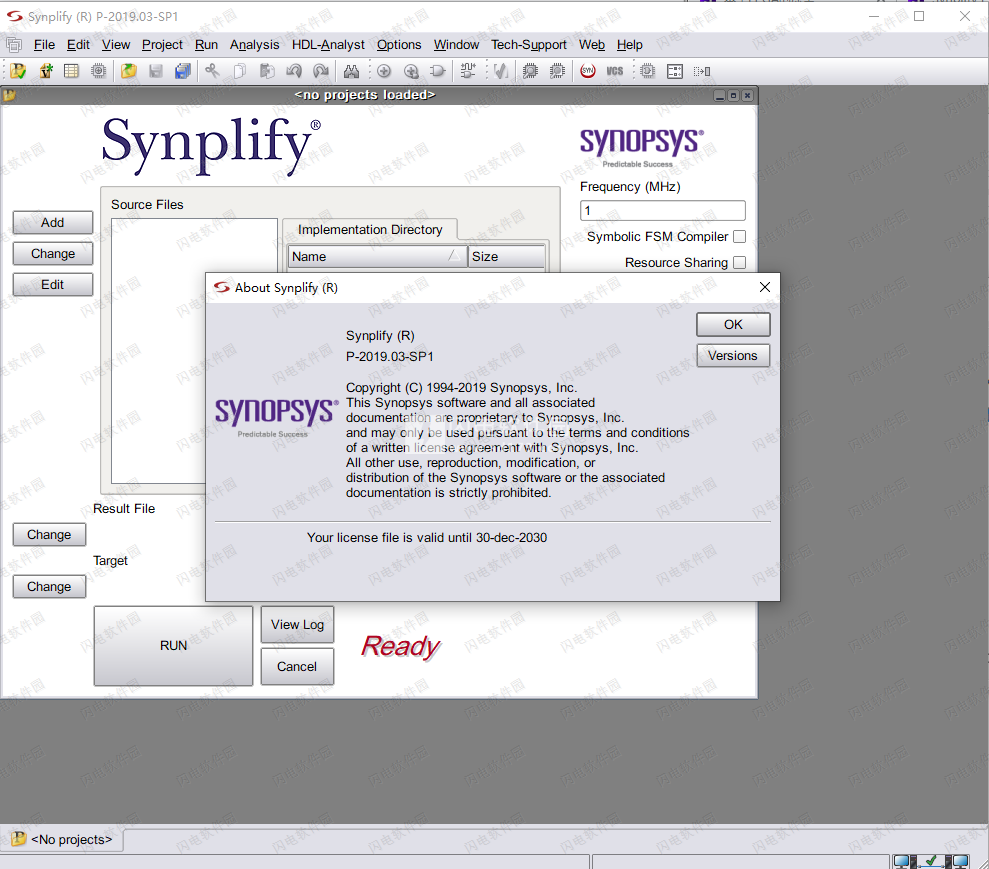The height and width of the screenshot is (869, 989).
Task: Open the Help menu
Action: 629,45
